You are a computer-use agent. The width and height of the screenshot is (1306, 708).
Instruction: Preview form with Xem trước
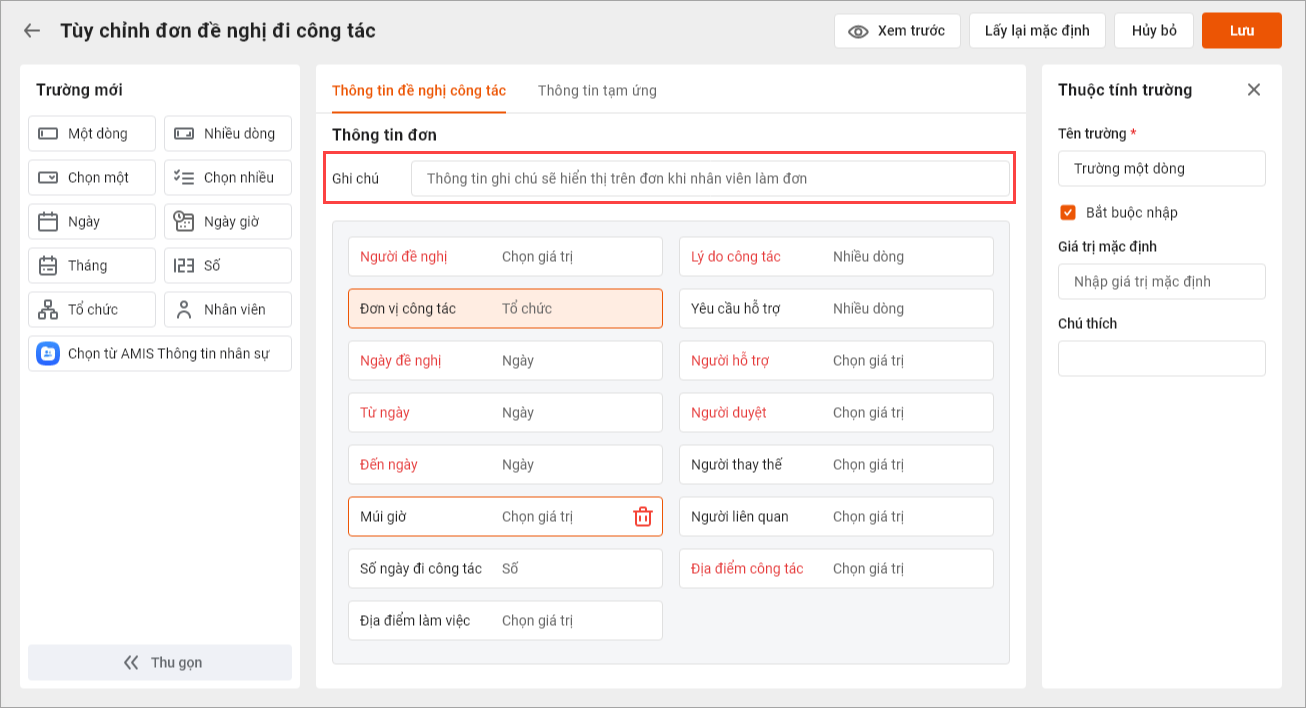(x=897, y=31)
